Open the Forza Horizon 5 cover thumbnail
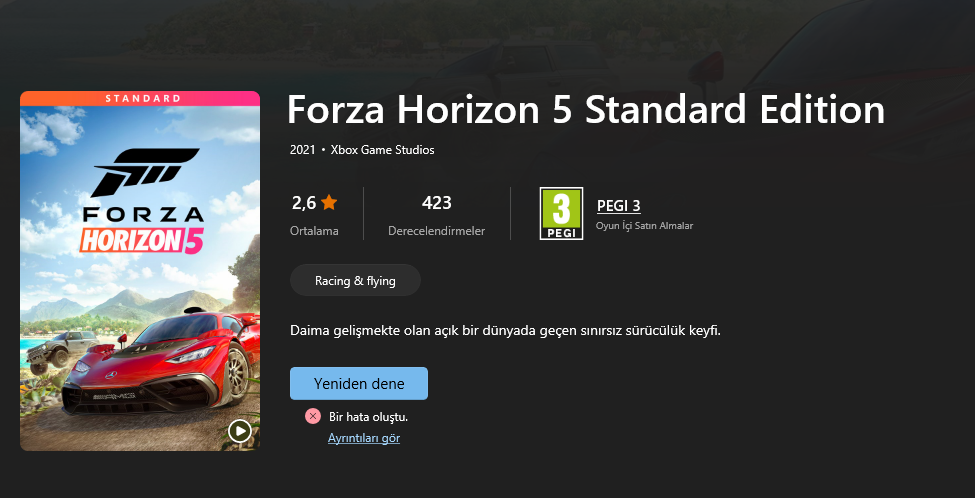Viewport: 975px width, 498px height. [140, 271]
